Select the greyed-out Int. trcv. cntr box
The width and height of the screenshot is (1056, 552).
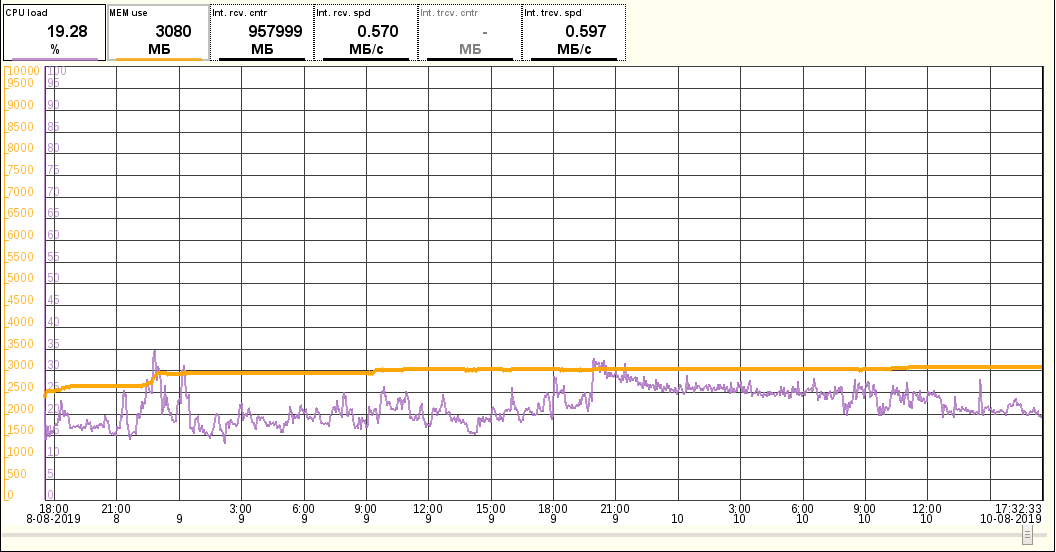coord(469,32)
